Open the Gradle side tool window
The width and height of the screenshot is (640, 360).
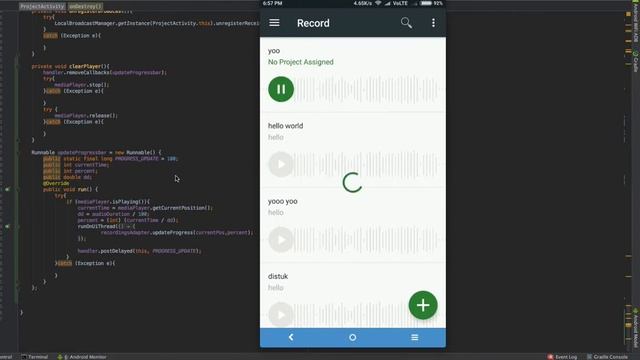click(x=636, y=61)
